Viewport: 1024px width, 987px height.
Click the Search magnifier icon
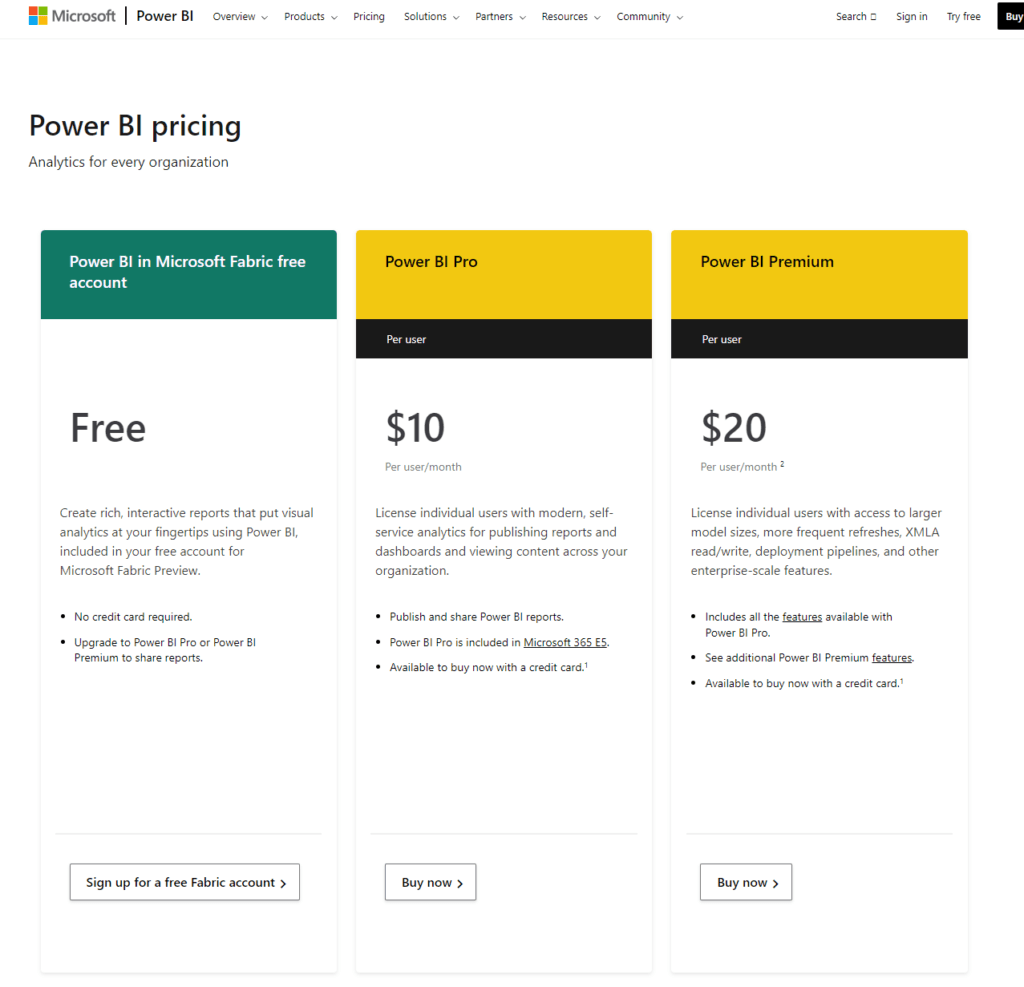point(873,17)
